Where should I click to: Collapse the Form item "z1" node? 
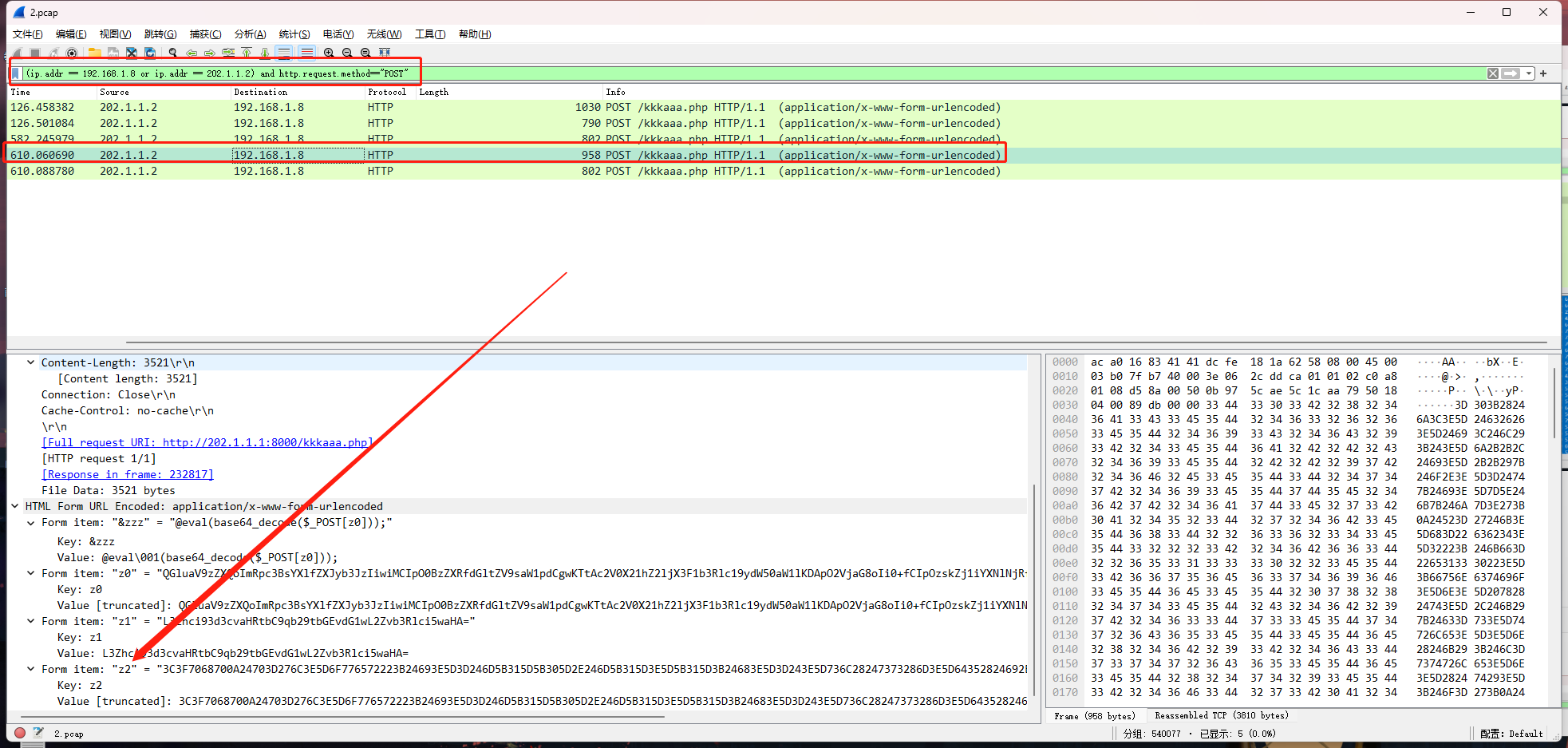(x=30, y=621)
